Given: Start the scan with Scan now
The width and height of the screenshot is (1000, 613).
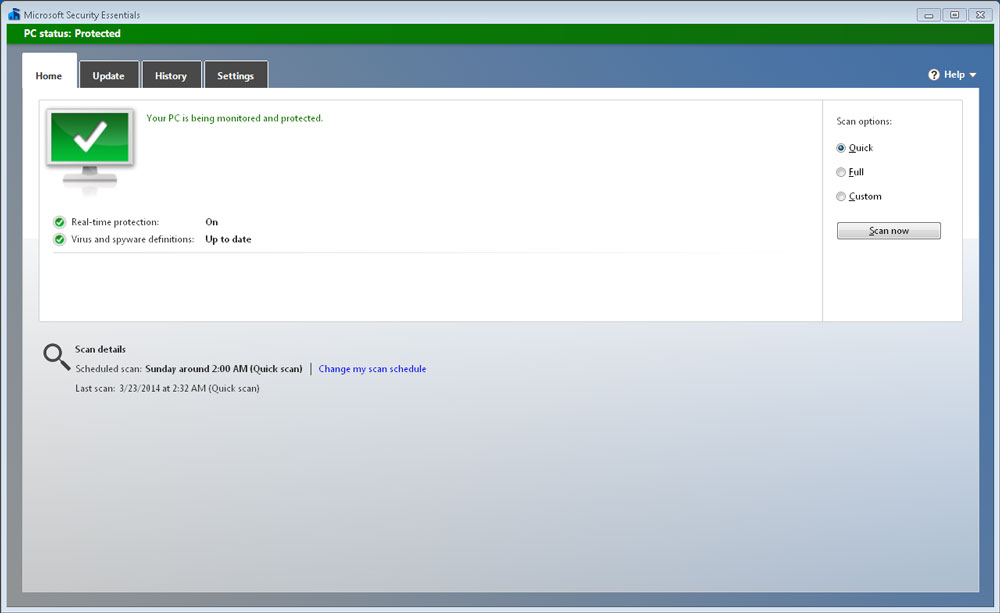Looking at the screenshot, I should 888,230.
